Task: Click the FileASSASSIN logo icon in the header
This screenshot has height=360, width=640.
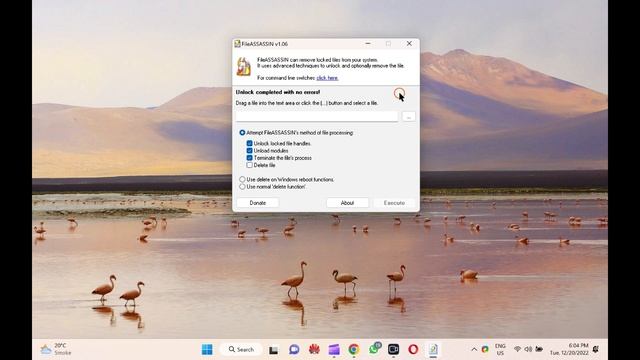Action: pyautogui.click(x=244, y=67)
